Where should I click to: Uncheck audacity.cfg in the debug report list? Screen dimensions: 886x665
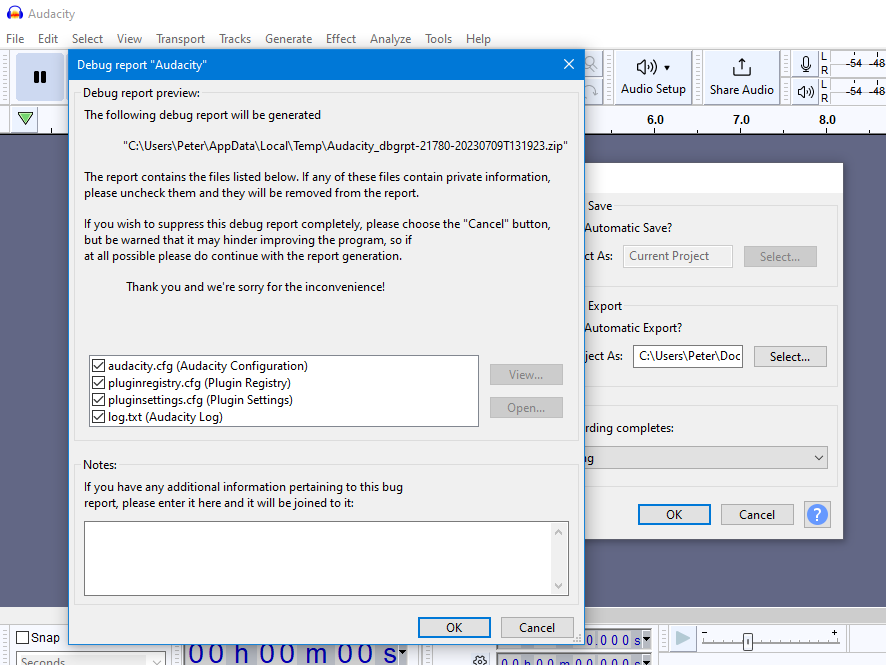(x=98, y=367)
